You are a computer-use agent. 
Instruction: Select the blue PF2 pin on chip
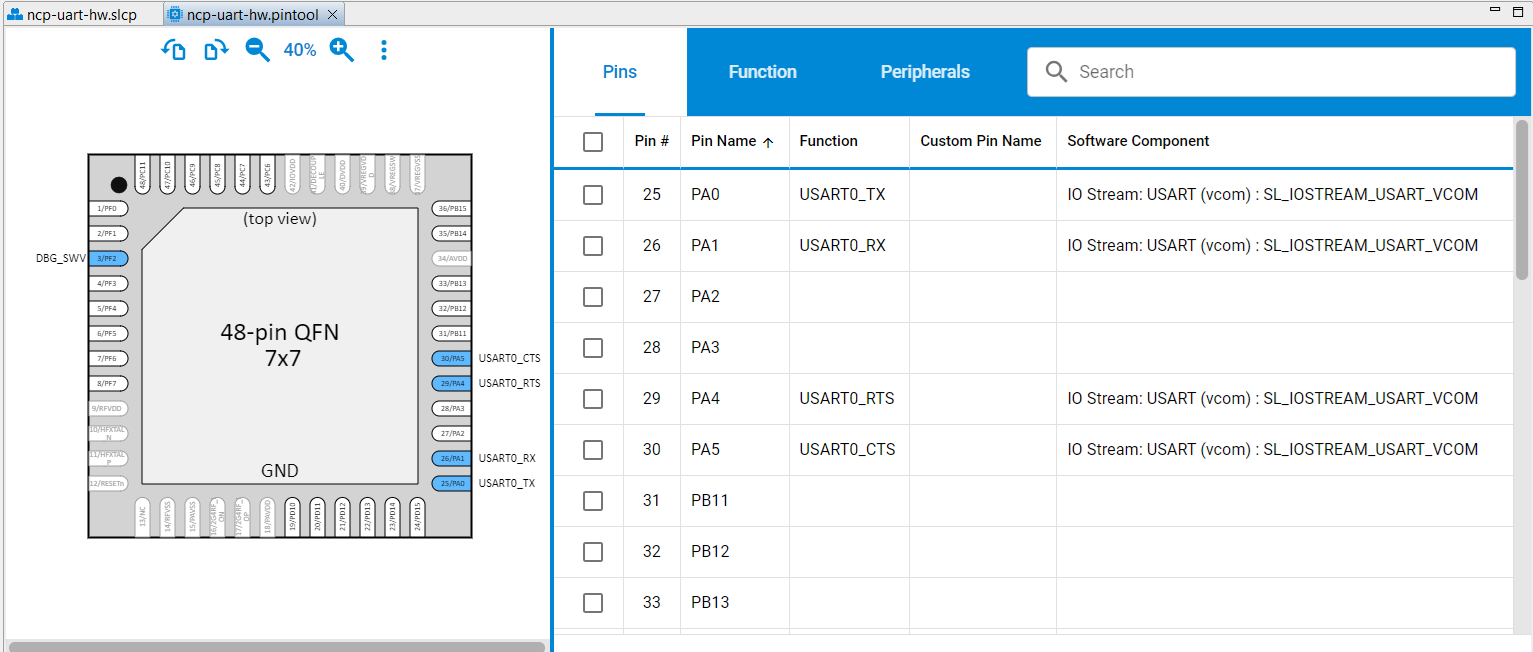(x=108, y=258)
